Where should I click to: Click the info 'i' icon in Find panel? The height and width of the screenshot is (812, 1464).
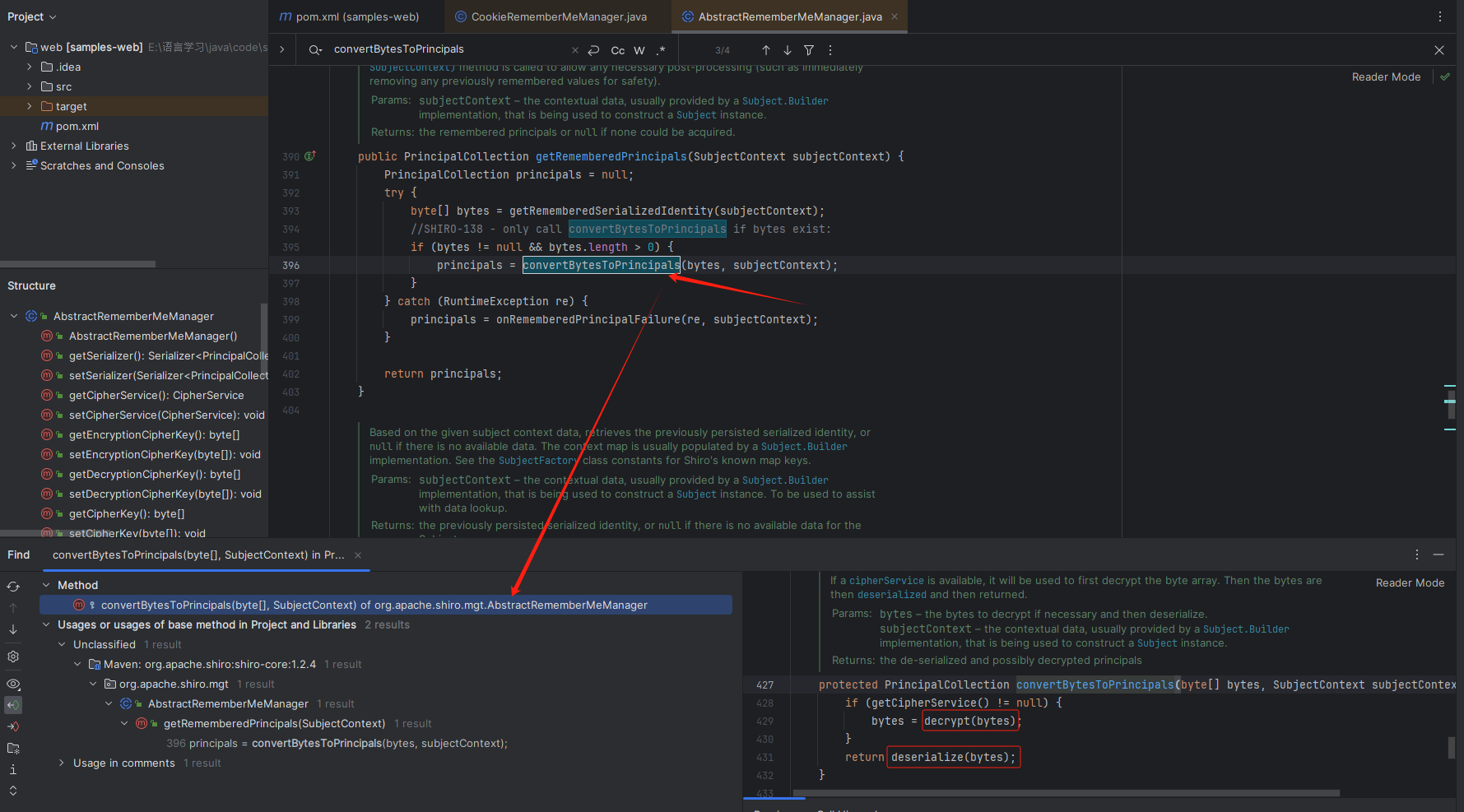[13, 769]
